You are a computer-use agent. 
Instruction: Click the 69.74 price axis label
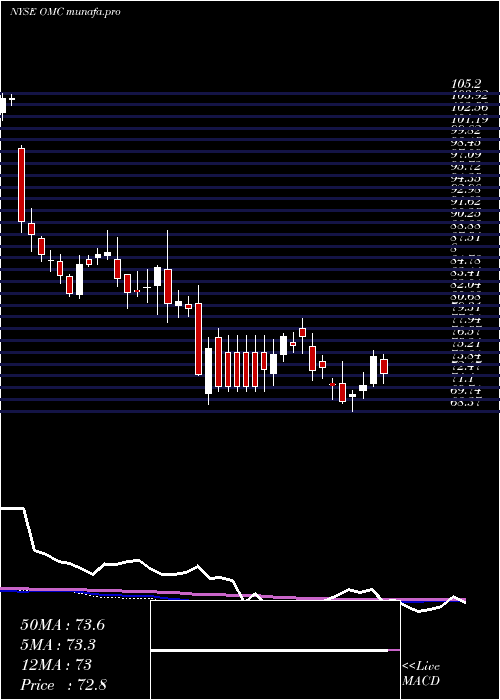click(468, 391)
